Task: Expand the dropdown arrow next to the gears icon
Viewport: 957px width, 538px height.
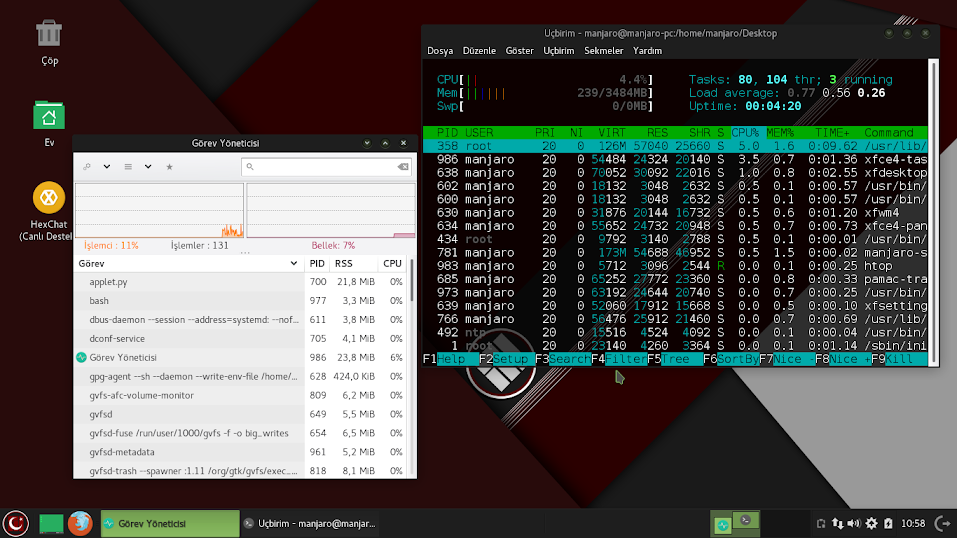Action: pos(107,167)
